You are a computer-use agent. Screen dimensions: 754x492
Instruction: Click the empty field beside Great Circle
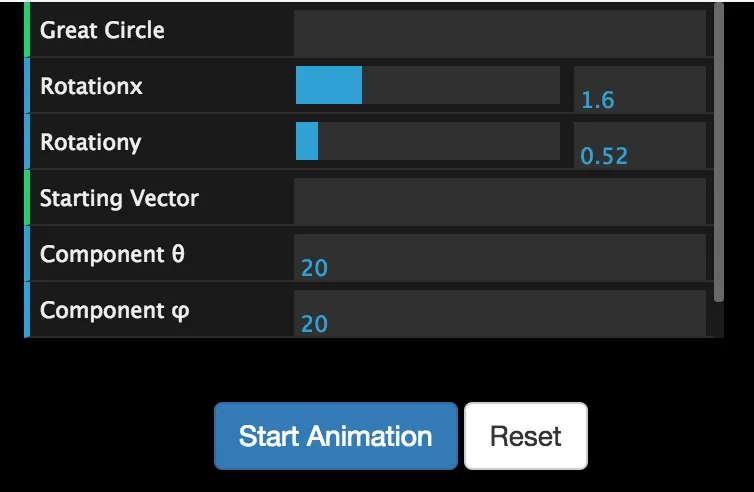(499, 31)
